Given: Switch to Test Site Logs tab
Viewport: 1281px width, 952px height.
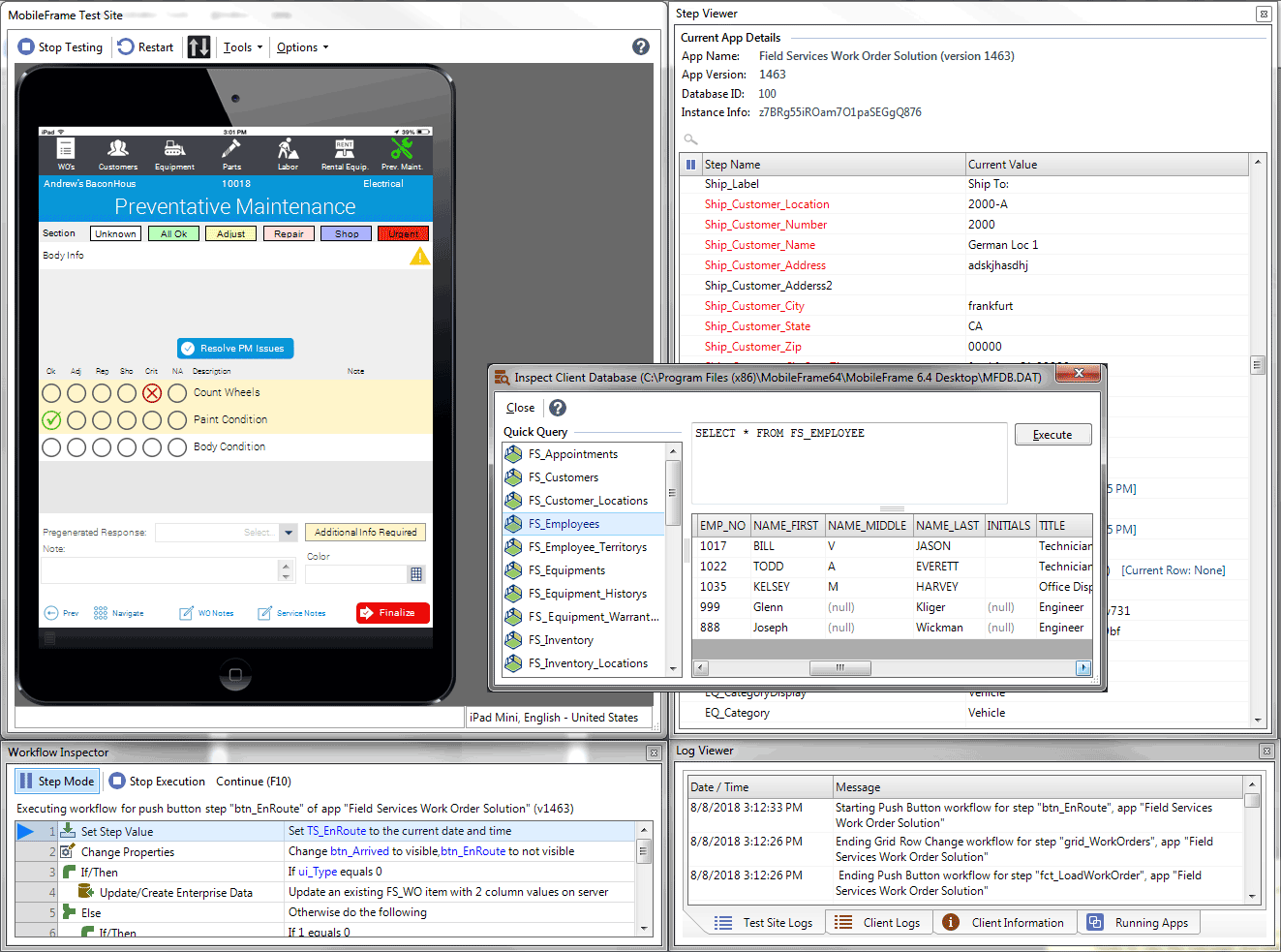Looking at the screenshot, I should [763, 923].
